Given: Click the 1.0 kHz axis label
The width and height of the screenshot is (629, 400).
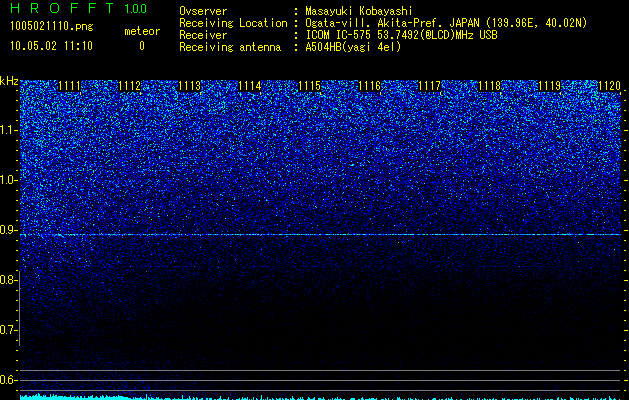Looking at the screenshot, I should tap(8, 180).
